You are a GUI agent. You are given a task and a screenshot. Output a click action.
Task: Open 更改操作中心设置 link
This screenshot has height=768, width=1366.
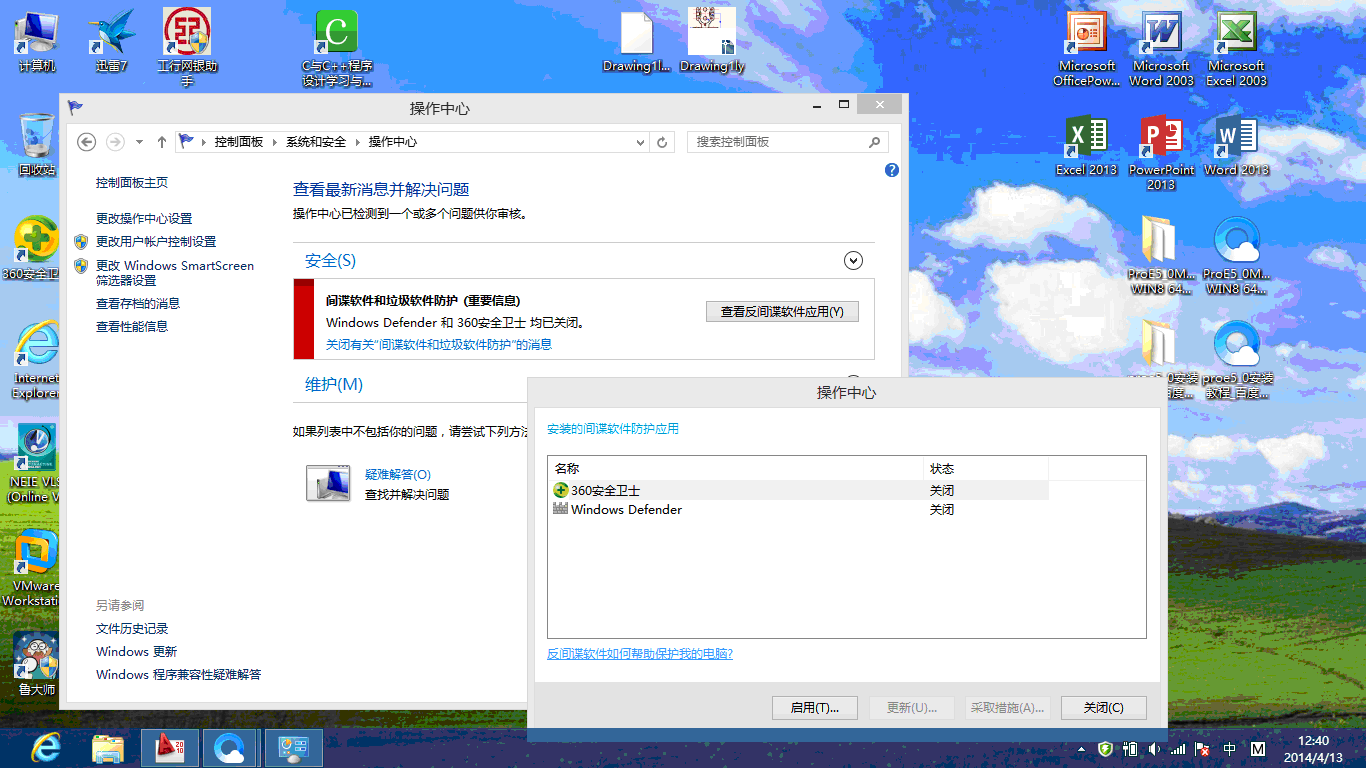[144, 218]
